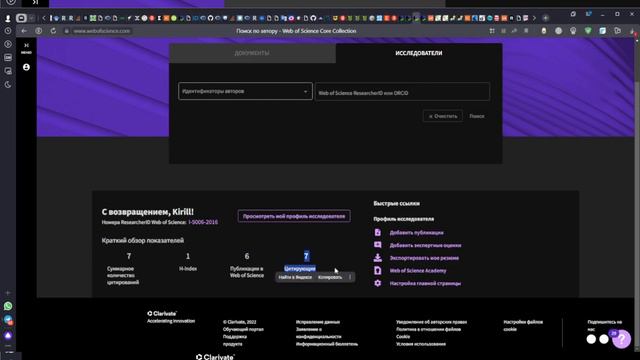Click the green shield extension icon
This screenshot has width=640, height=360.
click(588, 31)
